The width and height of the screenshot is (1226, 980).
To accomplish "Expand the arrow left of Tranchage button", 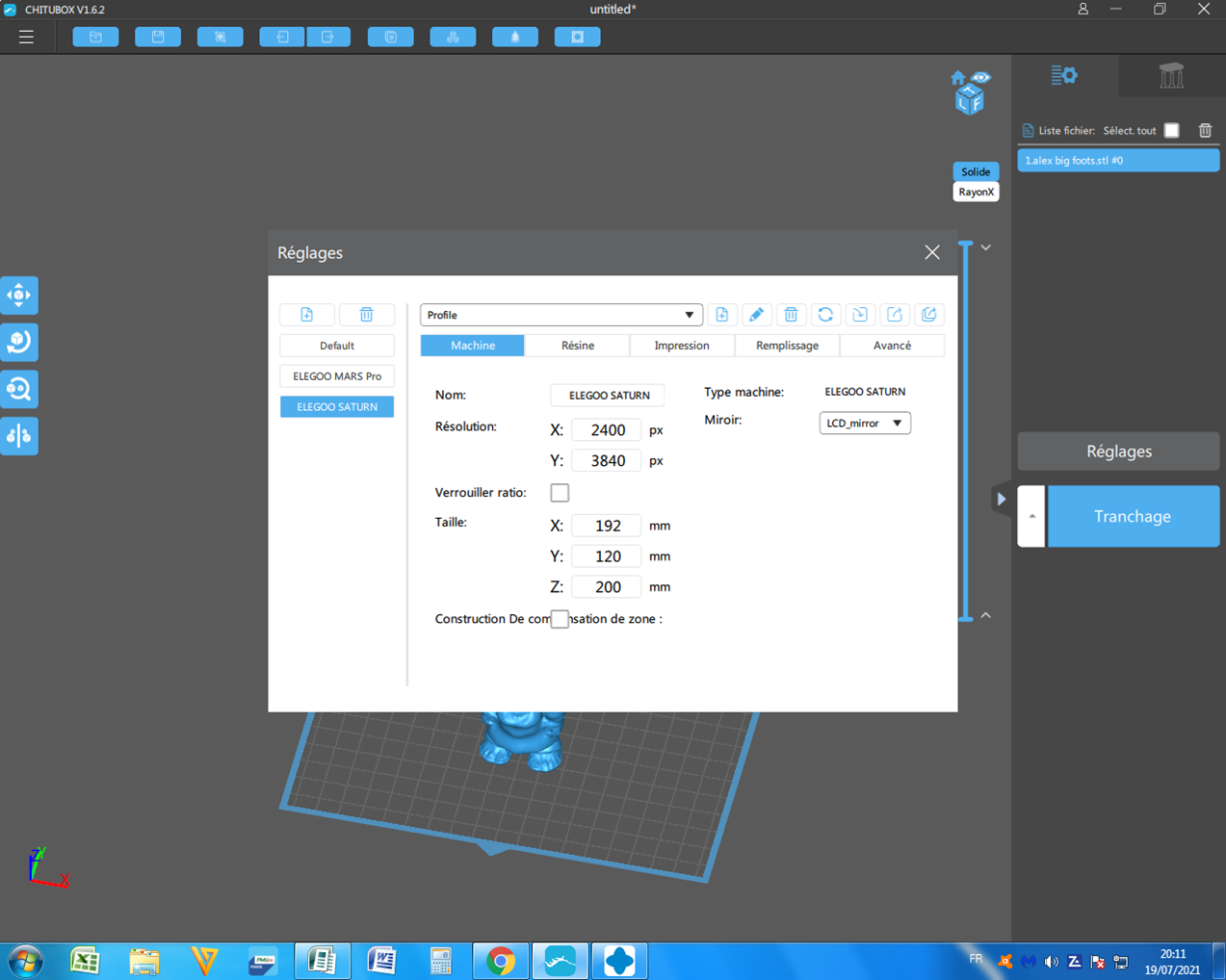I will pyautogui.click(x=1031, y=516).
